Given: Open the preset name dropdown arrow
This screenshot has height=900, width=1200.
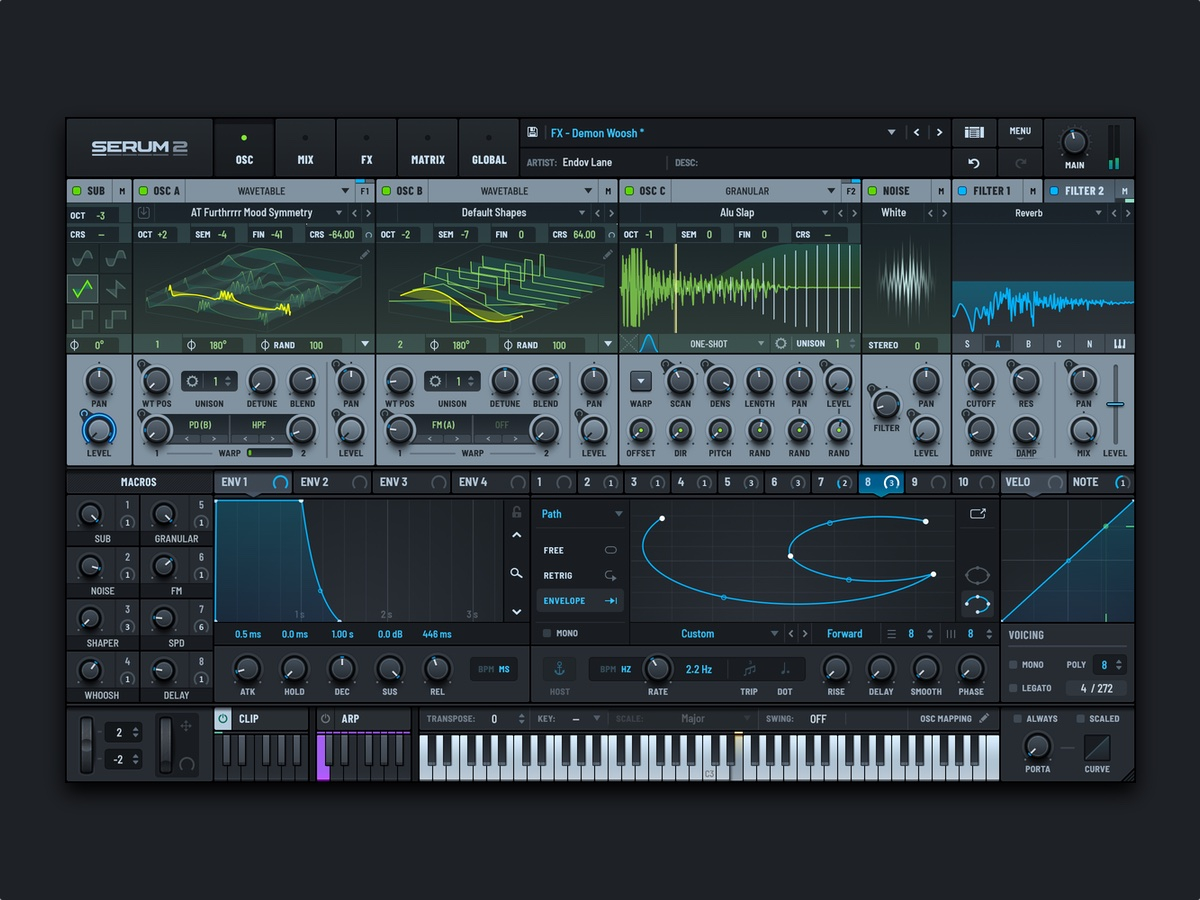Looking at the screenshot, I should pyautogui.click(x=892, y=132).
